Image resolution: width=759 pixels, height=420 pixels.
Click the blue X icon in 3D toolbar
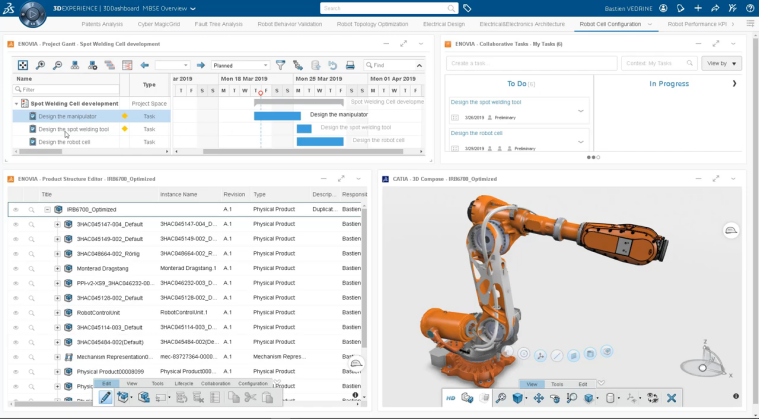(671, 398)
